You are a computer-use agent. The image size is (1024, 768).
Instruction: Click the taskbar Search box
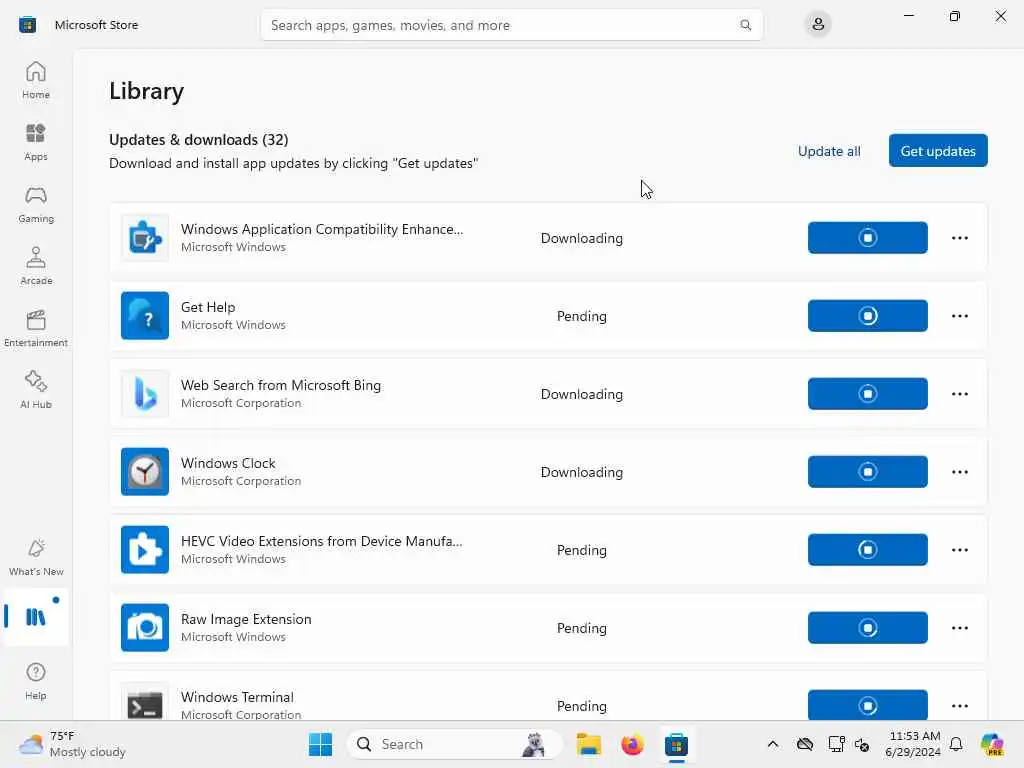click(454, 744)
